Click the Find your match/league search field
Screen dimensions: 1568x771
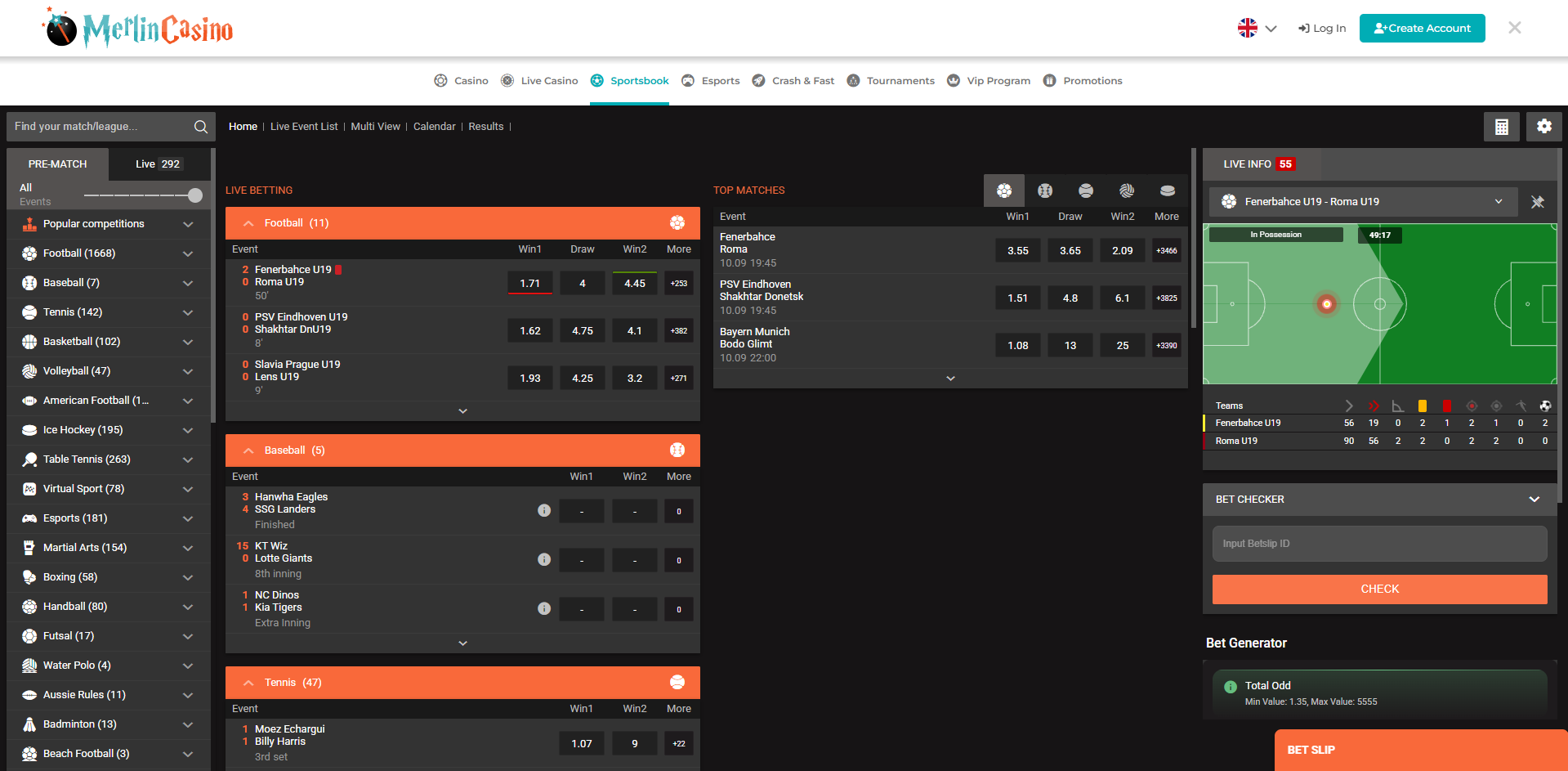click(x=101, y=127)
